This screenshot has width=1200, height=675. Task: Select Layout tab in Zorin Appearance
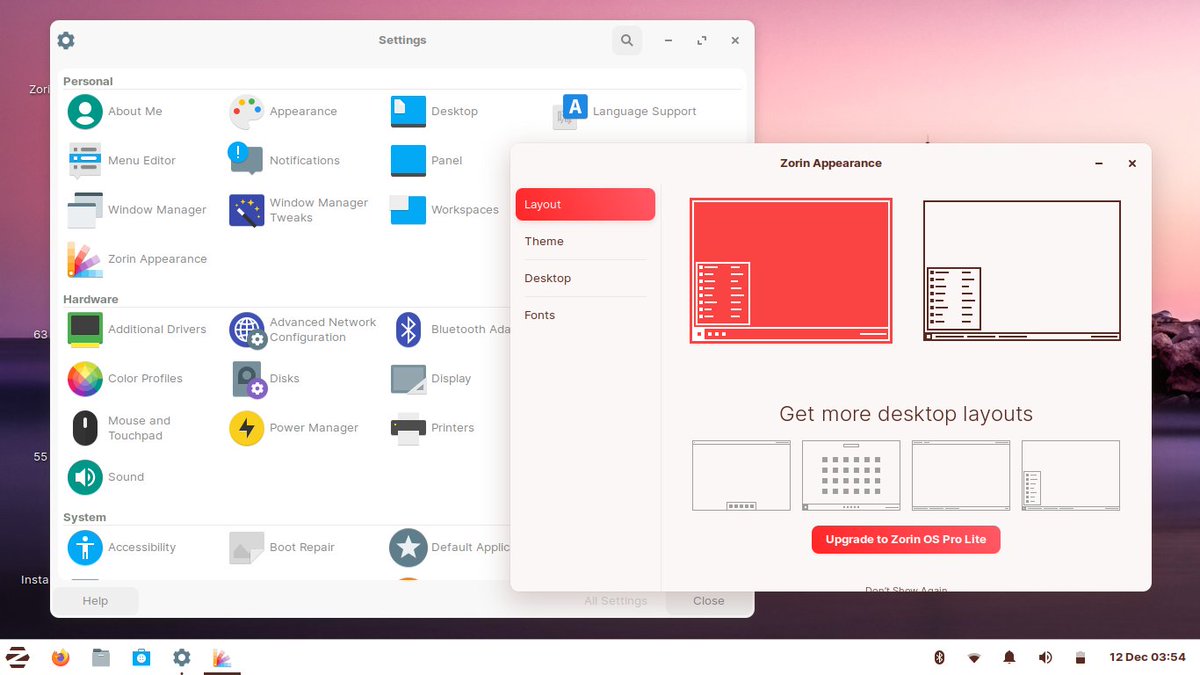585,204
